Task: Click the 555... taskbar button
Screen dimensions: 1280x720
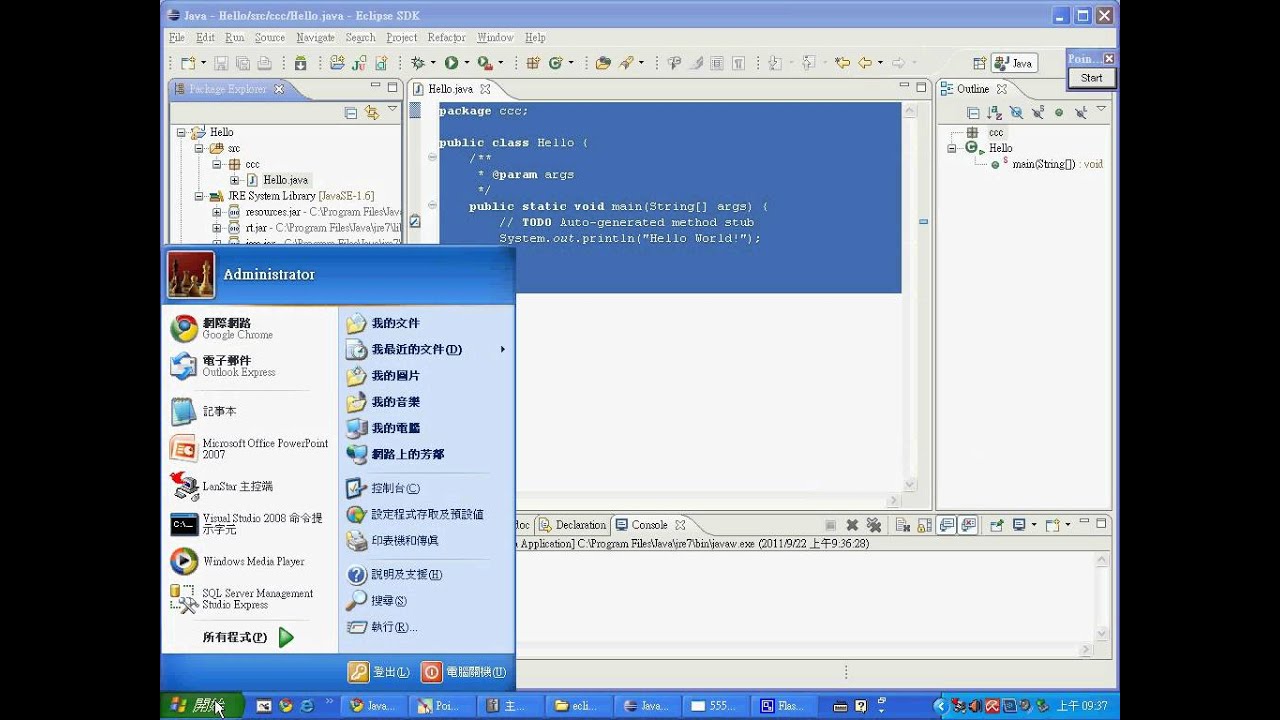Action: pyautogui.click(x=714, y=705)
